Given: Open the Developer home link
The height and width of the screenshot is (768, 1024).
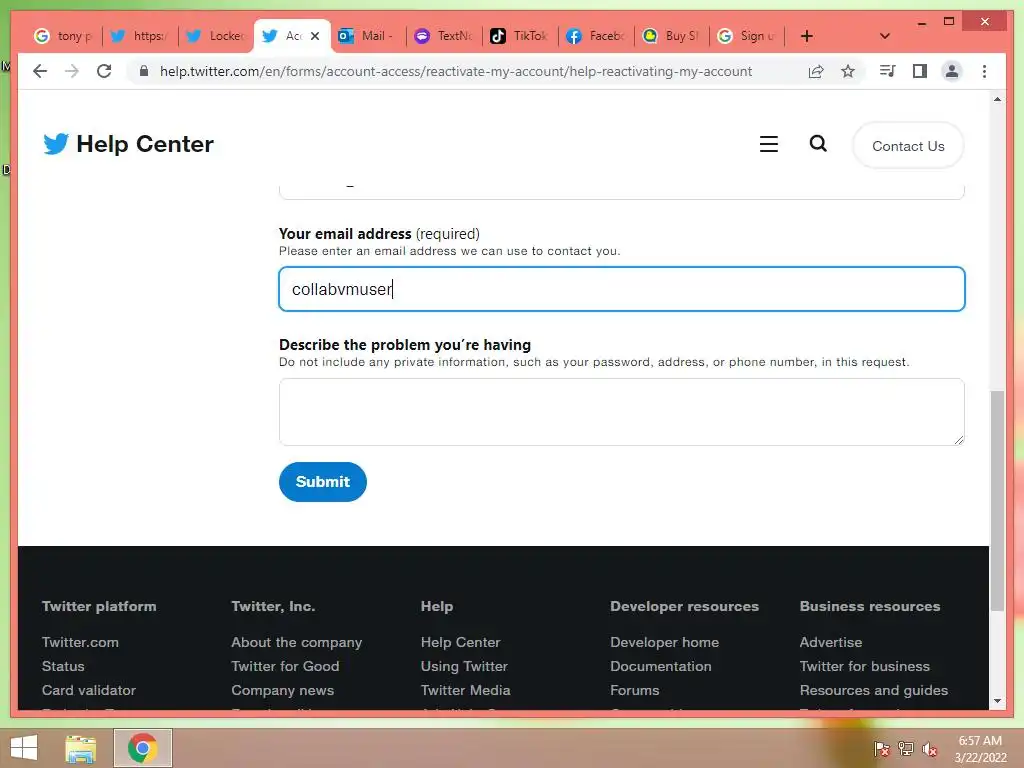Looking at the screenshot, I should [665, 642].
